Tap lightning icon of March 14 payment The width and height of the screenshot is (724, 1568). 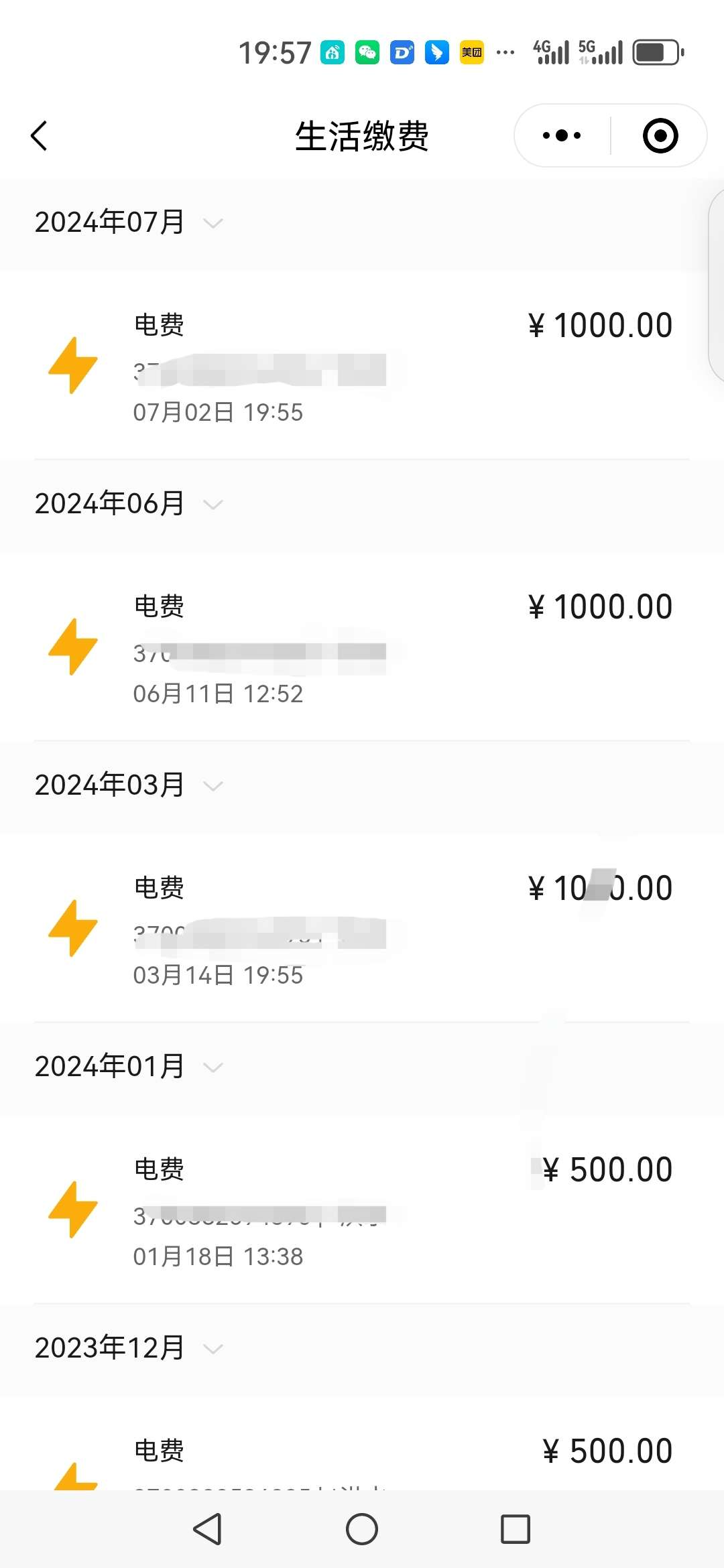(x=72, y=928)
